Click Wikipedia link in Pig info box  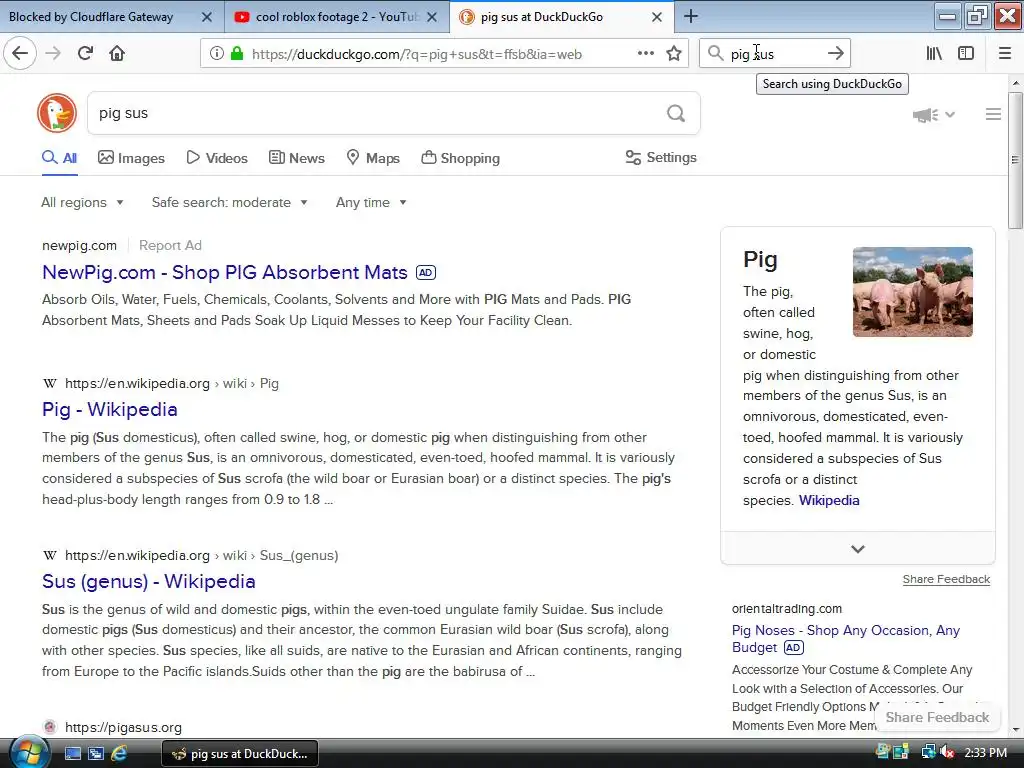click(x=829, y=500)
